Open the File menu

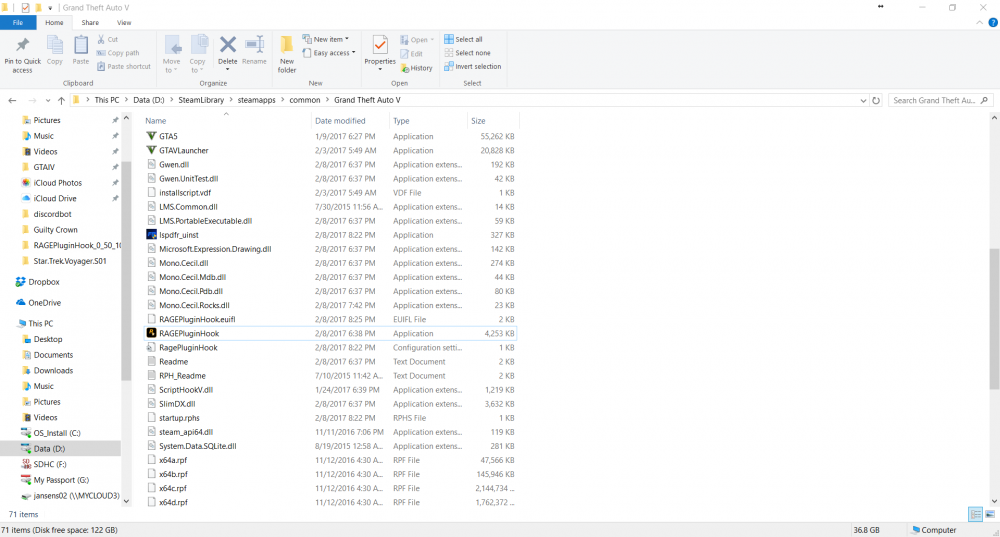(18, 22)
